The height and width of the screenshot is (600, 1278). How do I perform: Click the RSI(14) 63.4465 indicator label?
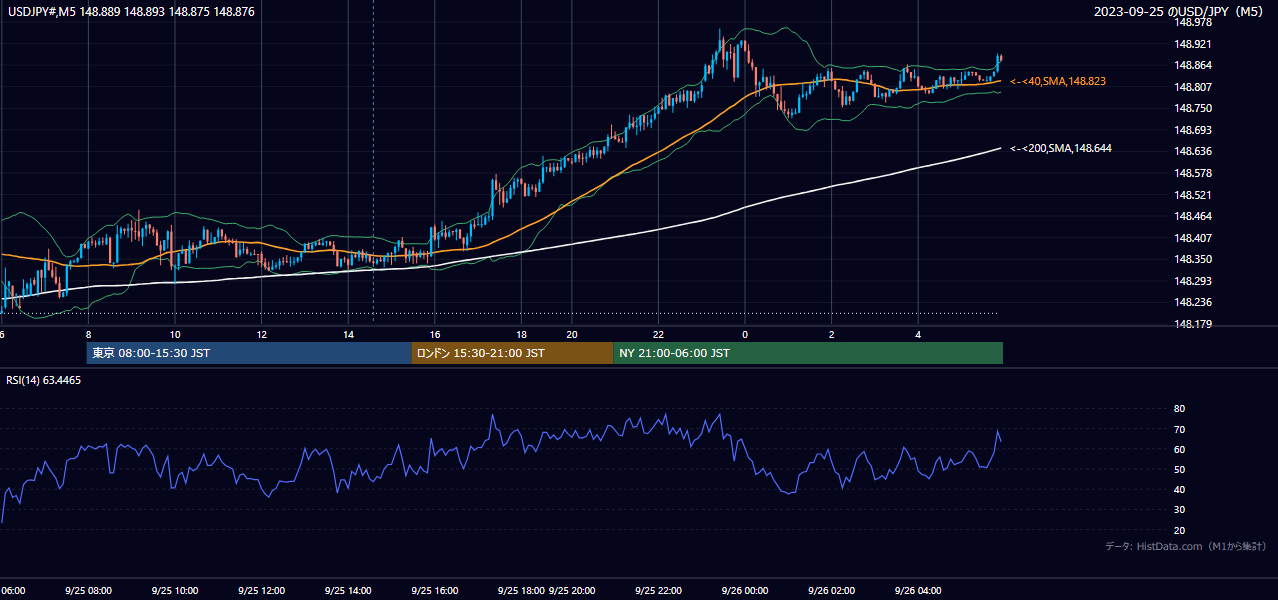click(44, 380)
